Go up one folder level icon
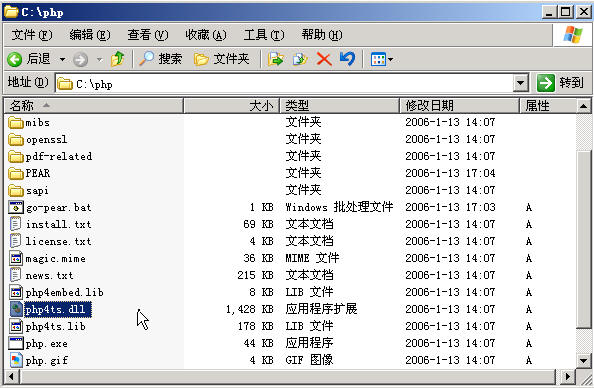Screen dimensions: 594x388 point(117,59)
